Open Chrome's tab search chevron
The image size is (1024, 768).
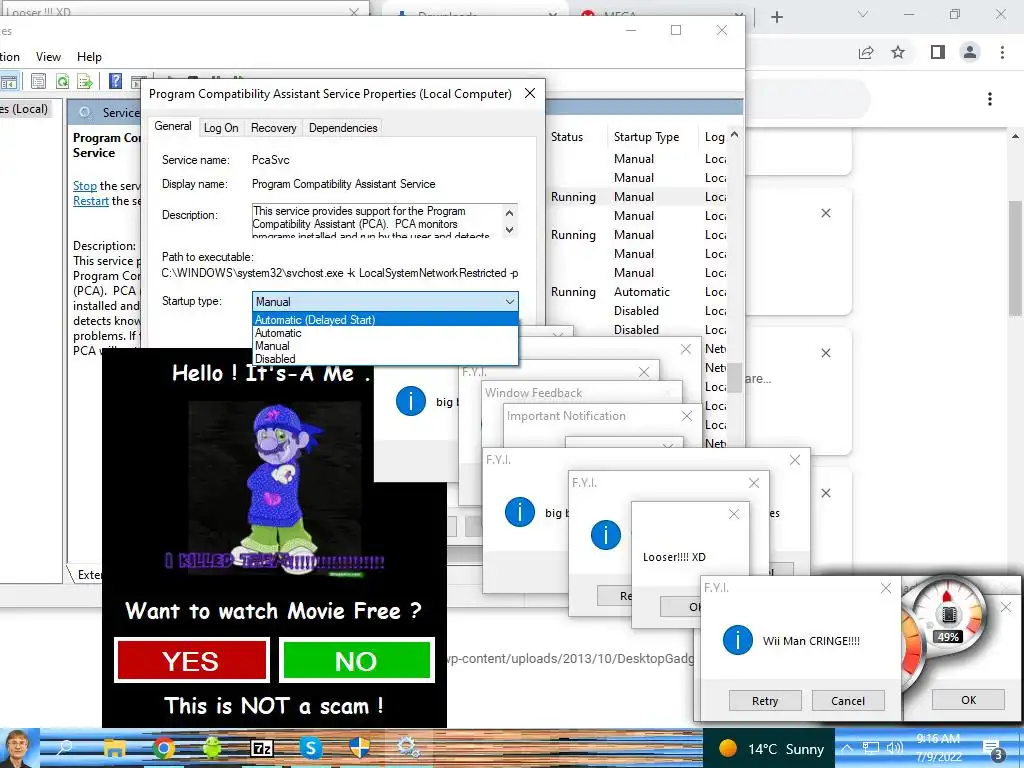point(863,14)
